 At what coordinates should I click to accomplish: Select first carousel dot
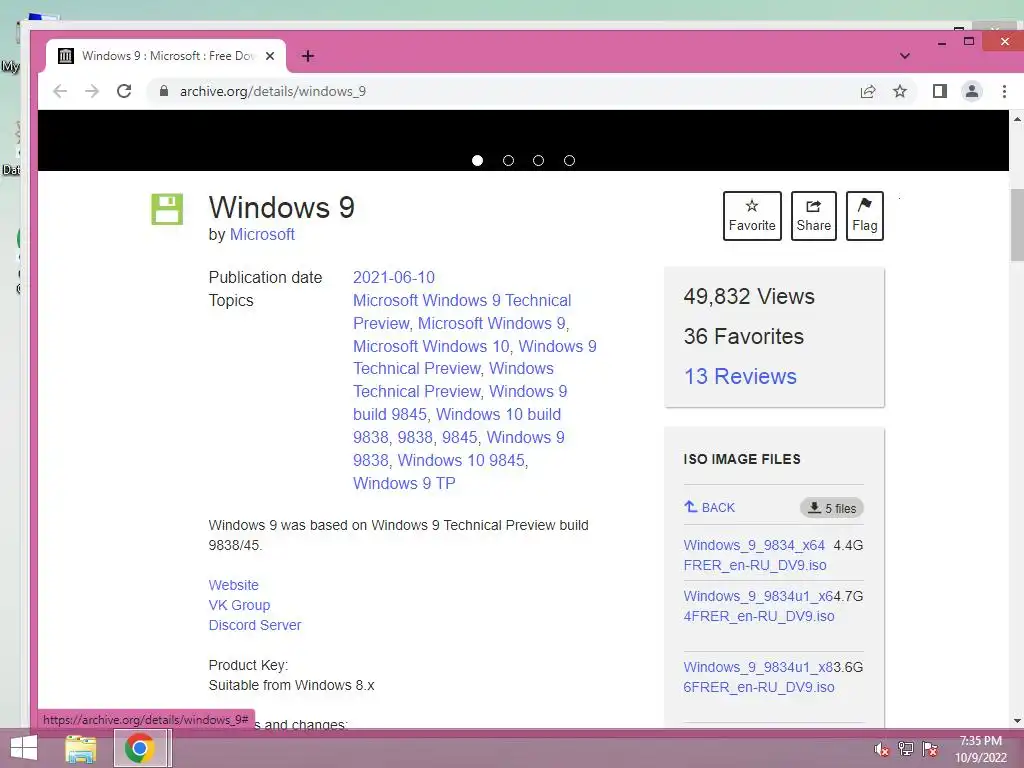click(477, 161)
